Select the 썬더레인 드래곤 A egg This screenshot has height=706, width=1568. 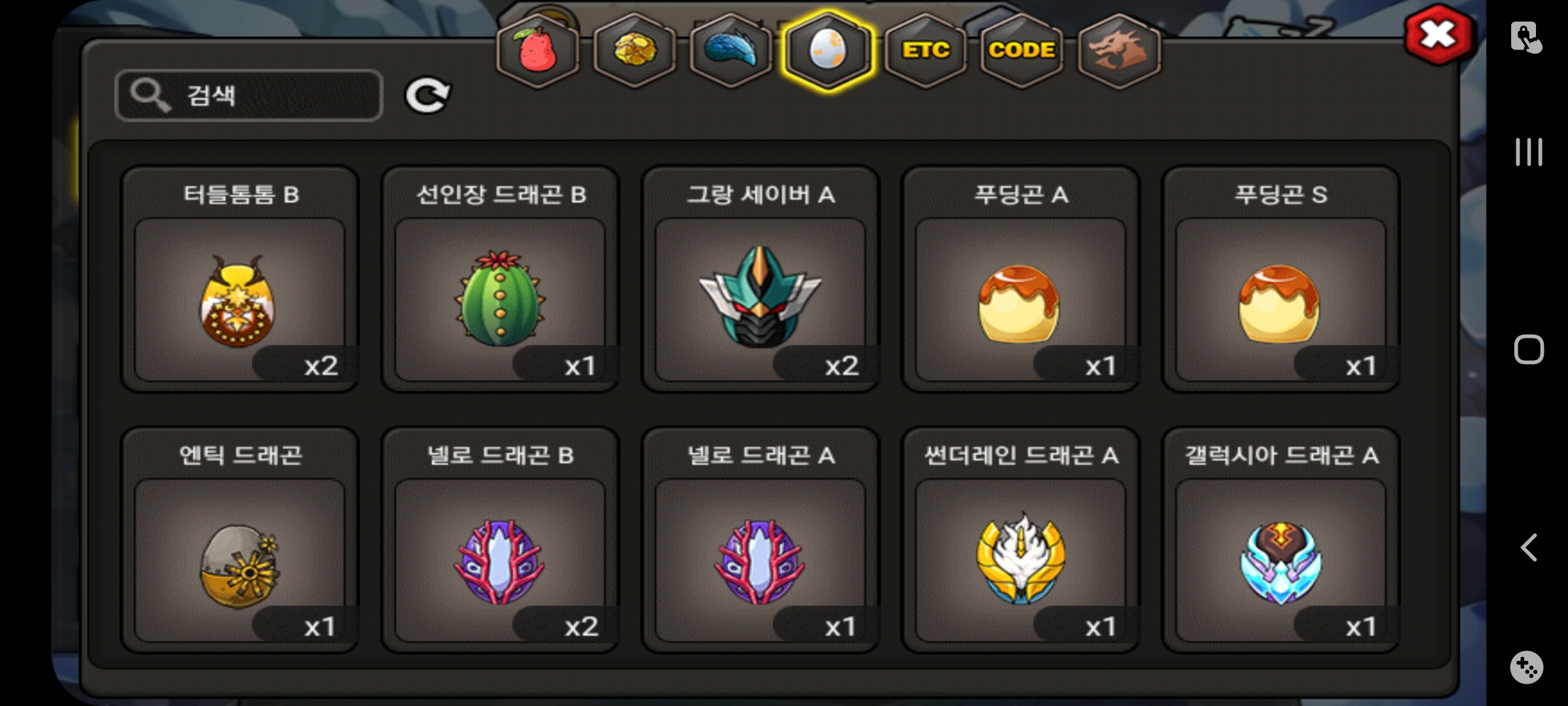click(x=1021, y=540)
